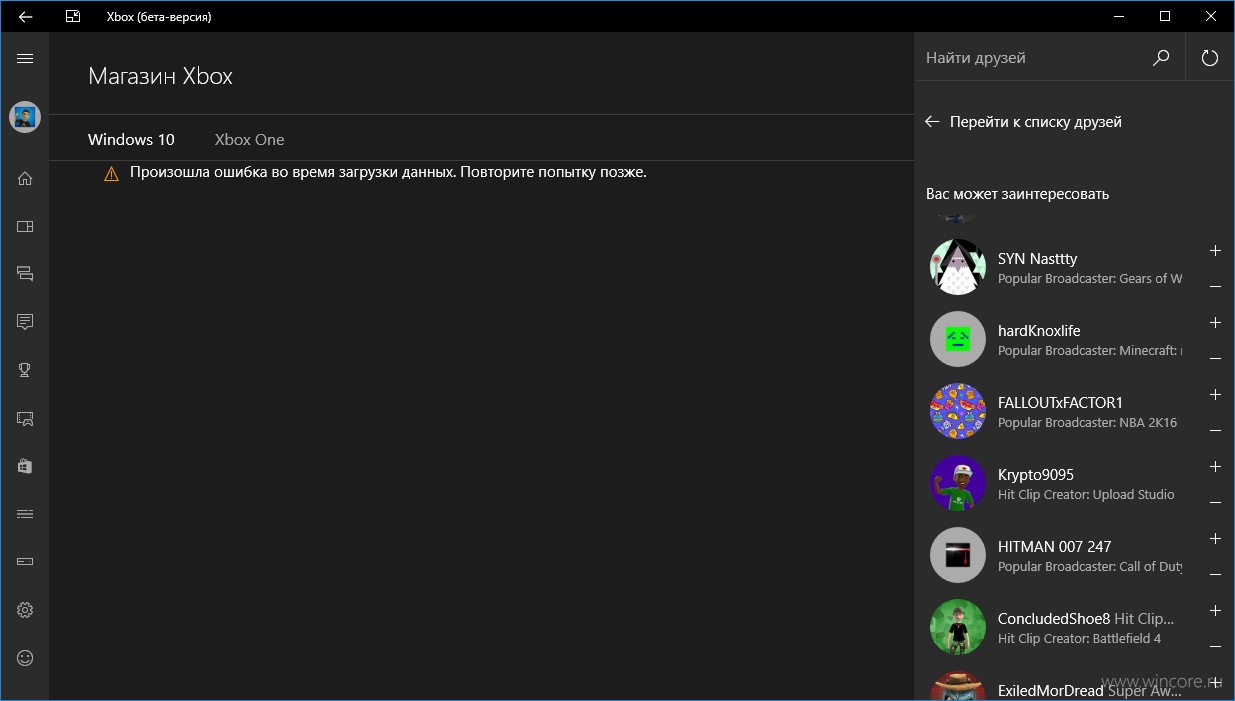Viewport: 1235px width, 701px height.
Task: Open the Settings gear in sidebar
Action: (x=25, y=610)
